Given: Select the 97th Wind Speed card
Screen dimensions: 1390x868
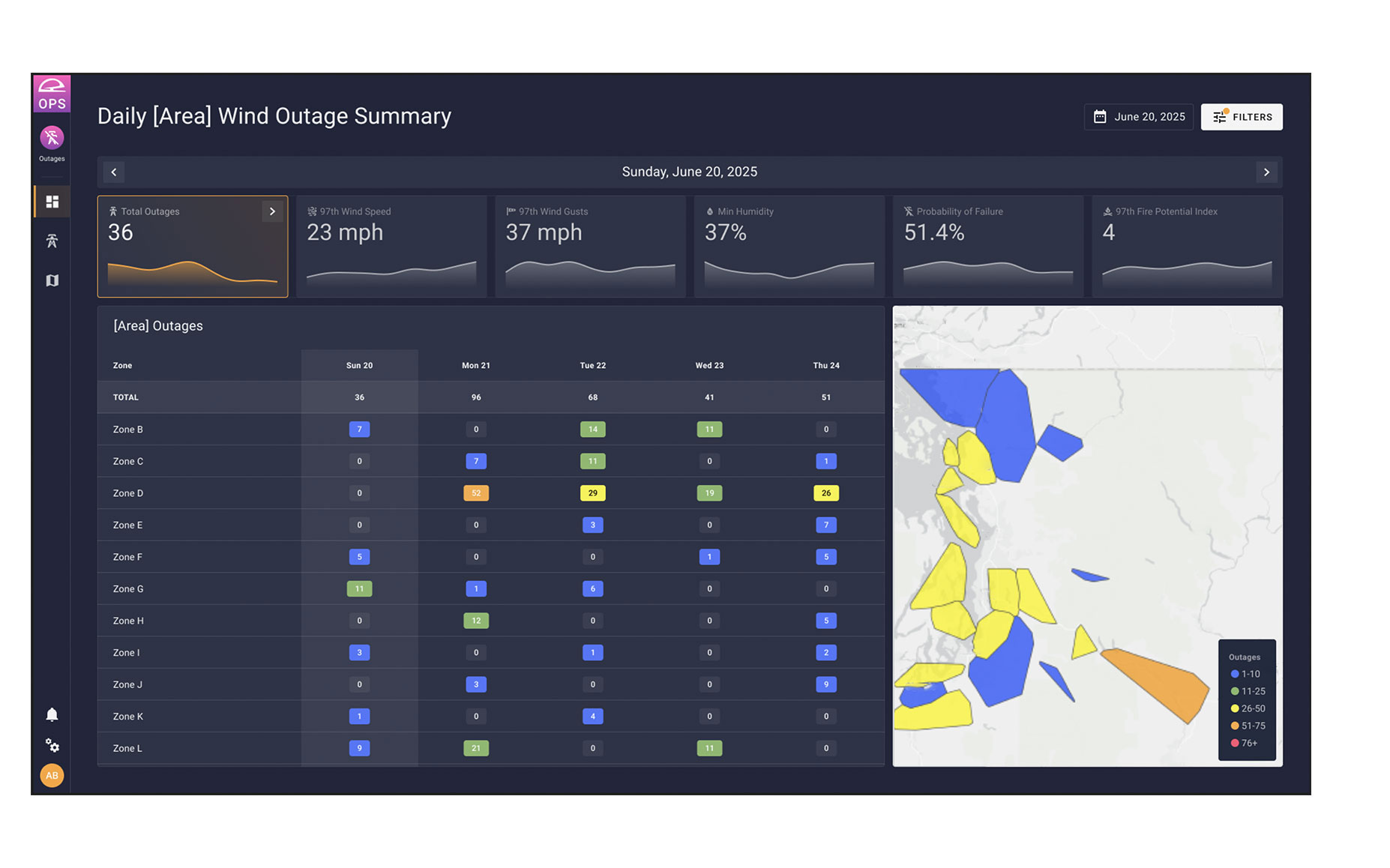Looking at the screenshot, I should point(391,246).
